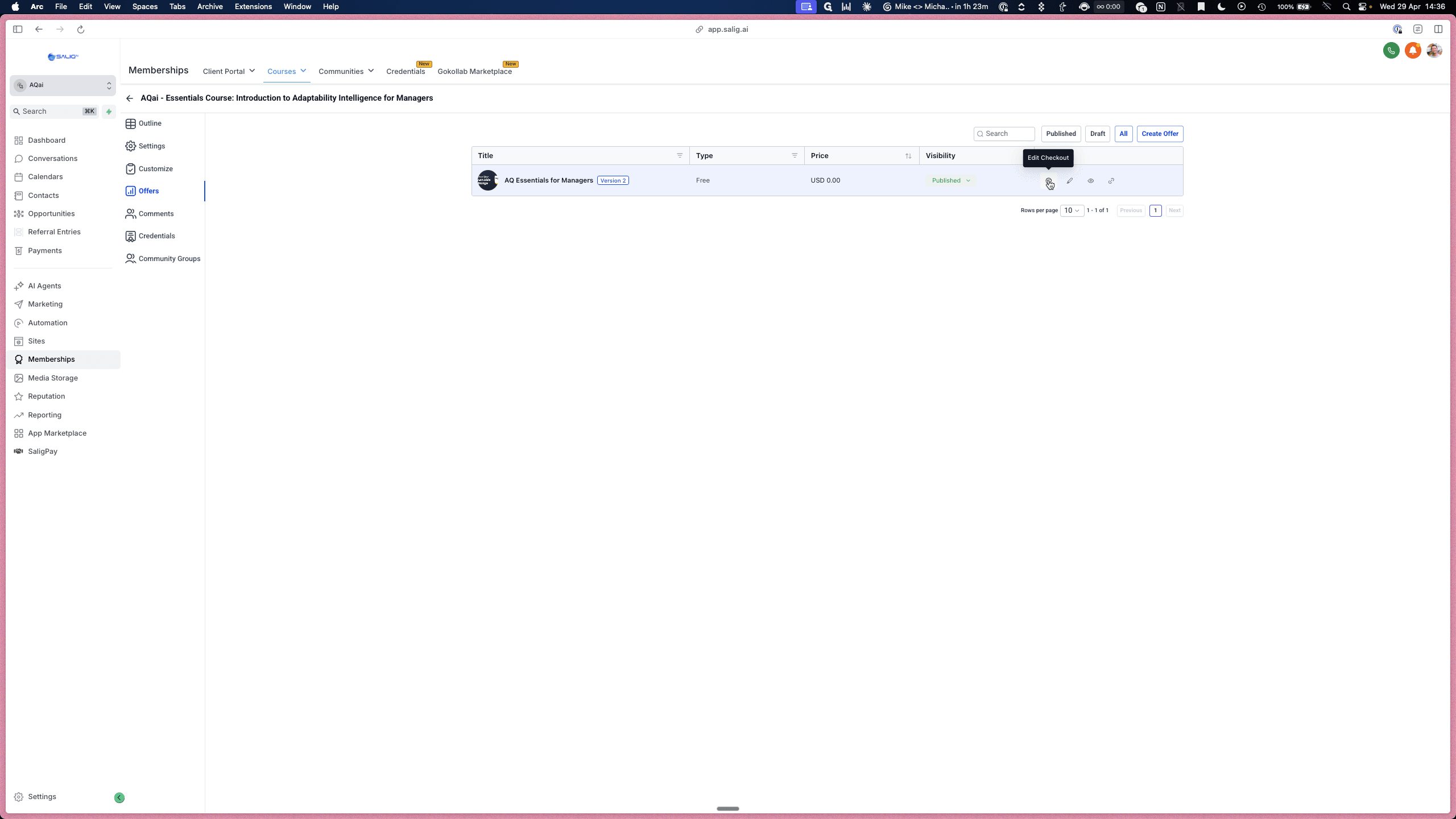Open the AQai account switcher
The image size is (1456, 819).
63,85
